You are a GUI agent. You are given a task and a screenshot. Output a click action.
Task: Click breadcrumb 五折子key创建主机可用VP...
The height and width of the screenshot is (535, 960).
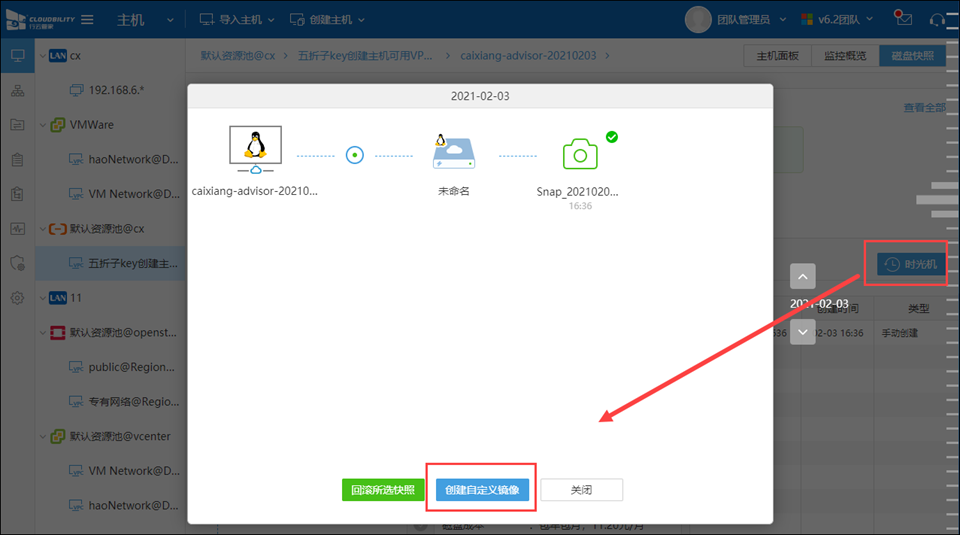coord(365,56)
